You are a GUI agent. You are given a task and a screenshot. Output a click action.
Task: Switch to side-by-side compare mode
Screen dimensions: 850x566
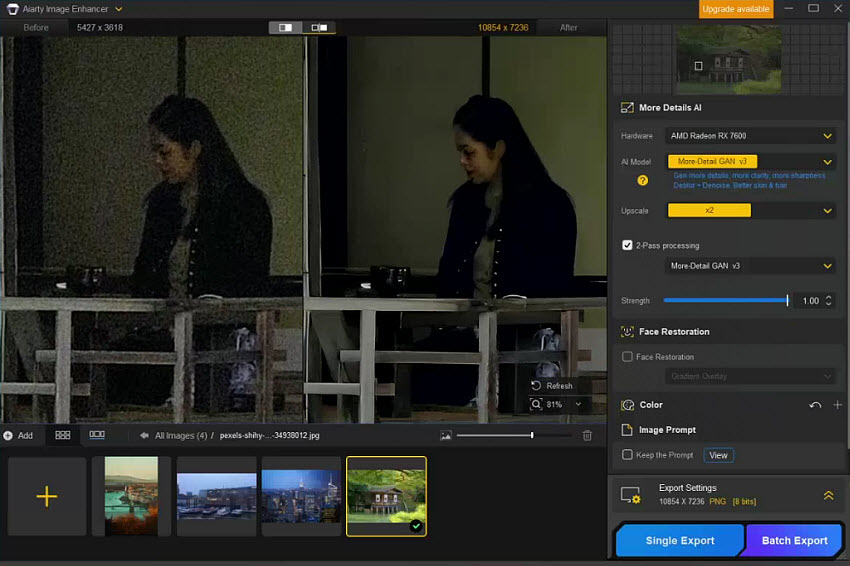tap(319, 27)
